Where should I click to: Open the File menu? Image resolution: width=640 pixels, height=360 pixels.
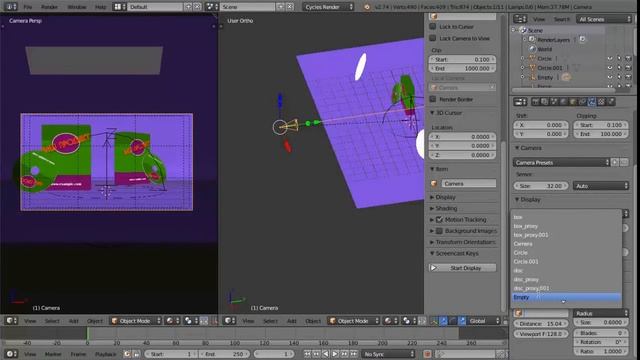[x=27, y=7]
